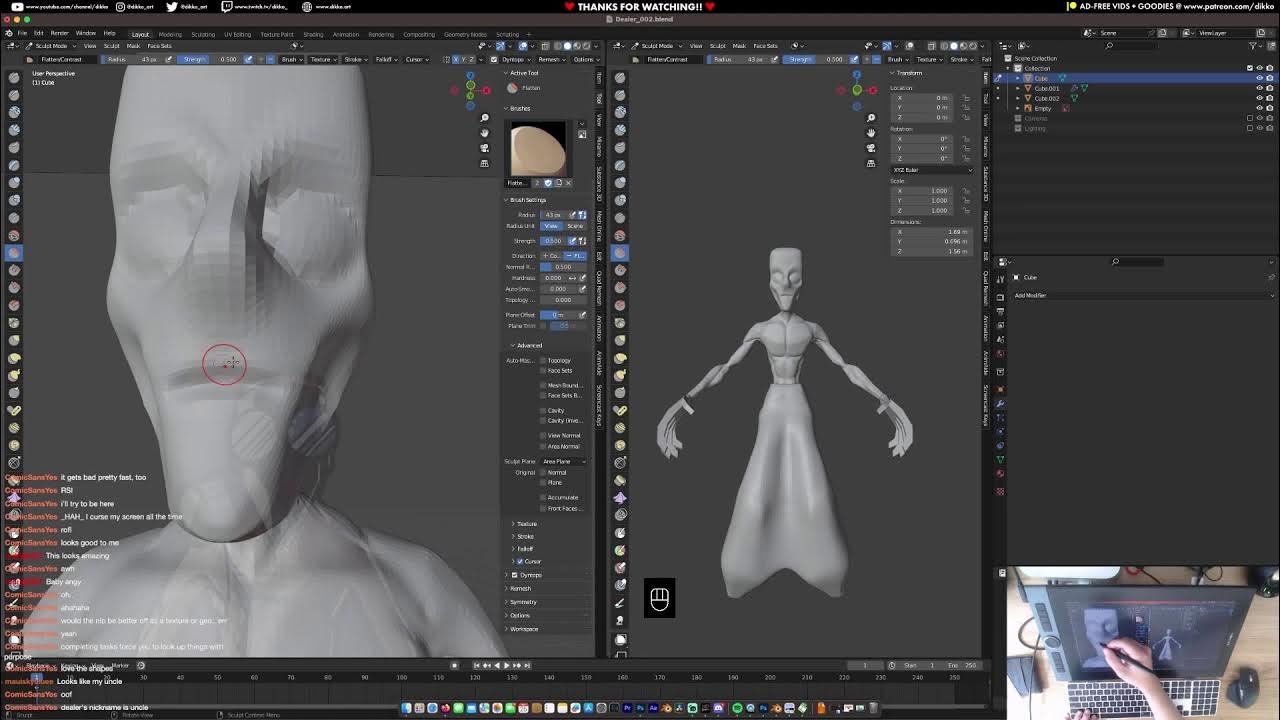Toggle perspective/orthographic grid icon in left viewport
Screen dimensions: 1280x720
click(485, 163)
